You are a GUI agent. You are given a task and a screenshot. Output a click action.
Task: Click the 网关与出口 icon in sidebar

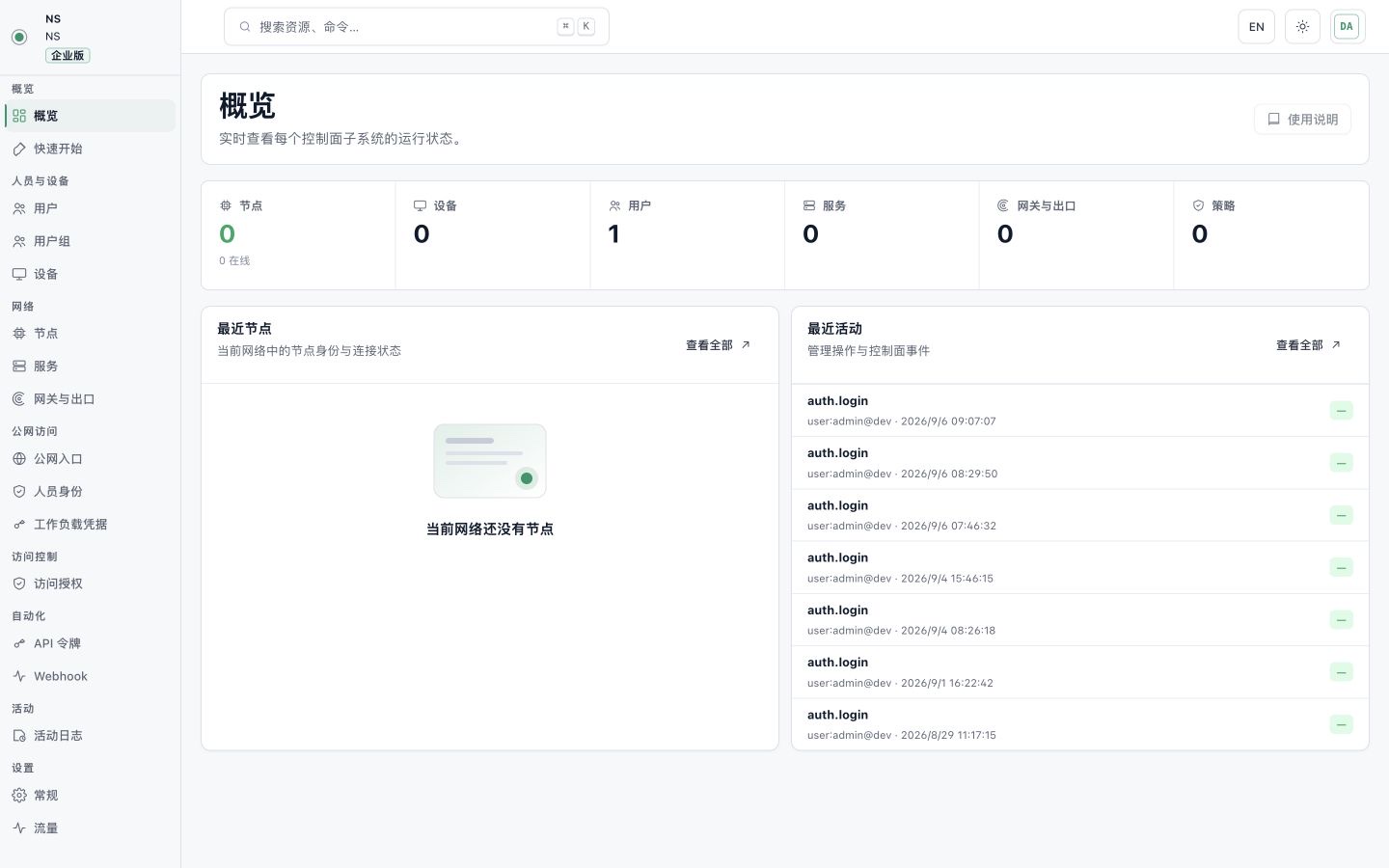[19, 399]
